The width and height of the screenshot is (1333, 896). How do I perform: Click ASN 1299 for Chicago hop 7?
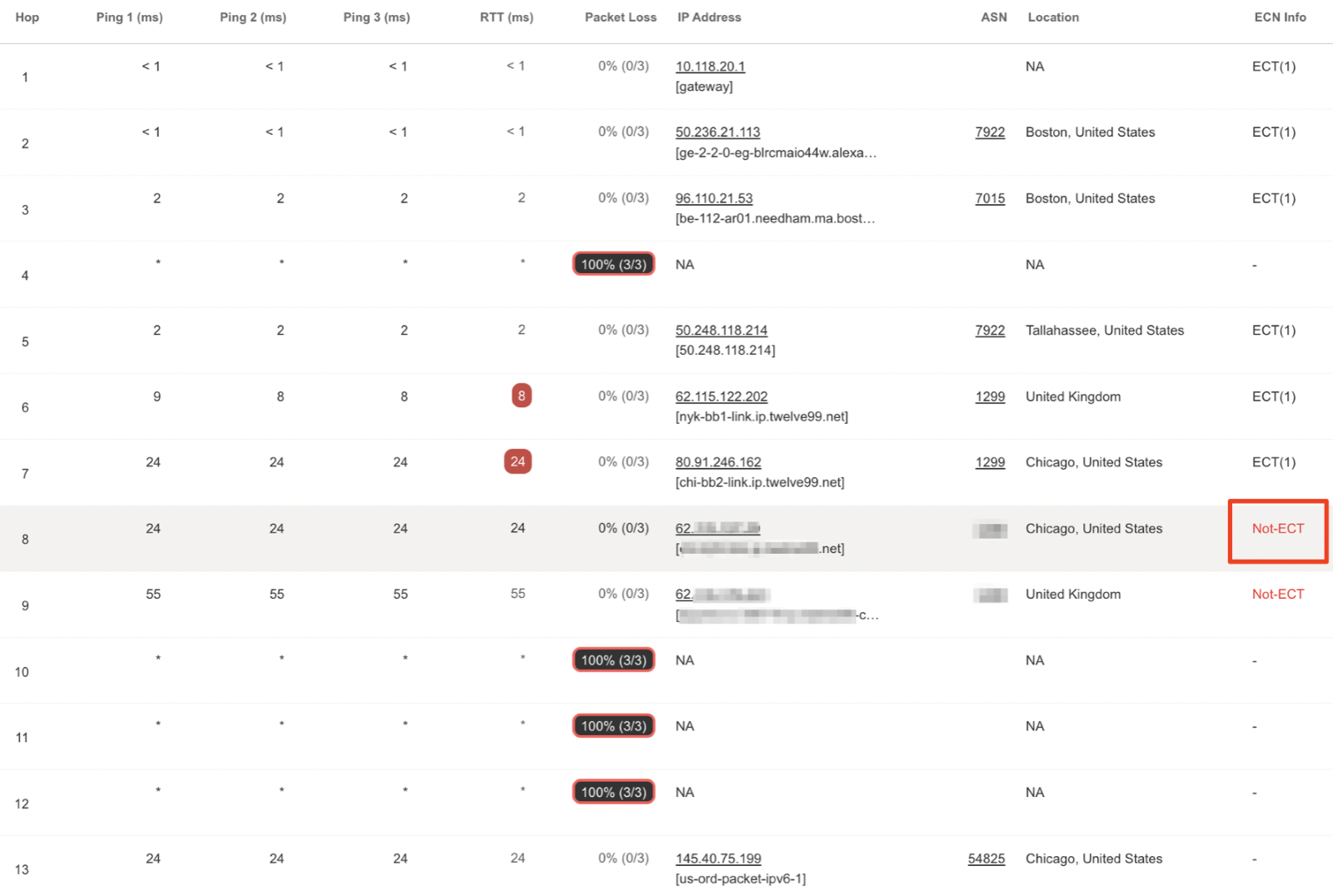click(990, 462)
